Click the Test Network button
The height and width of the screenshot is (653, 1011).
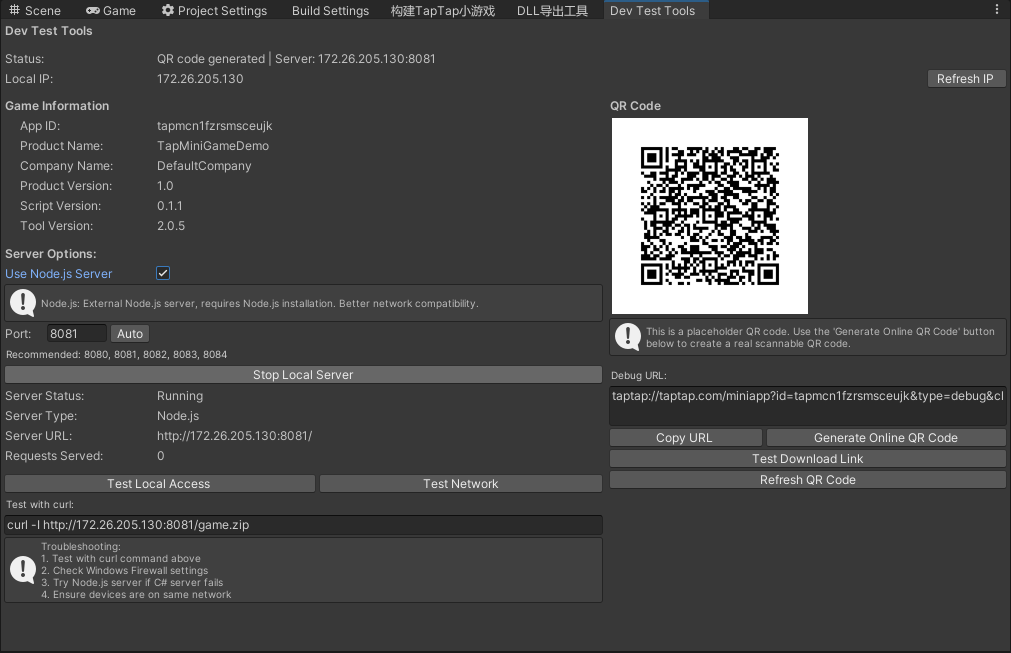pos(460,483)
